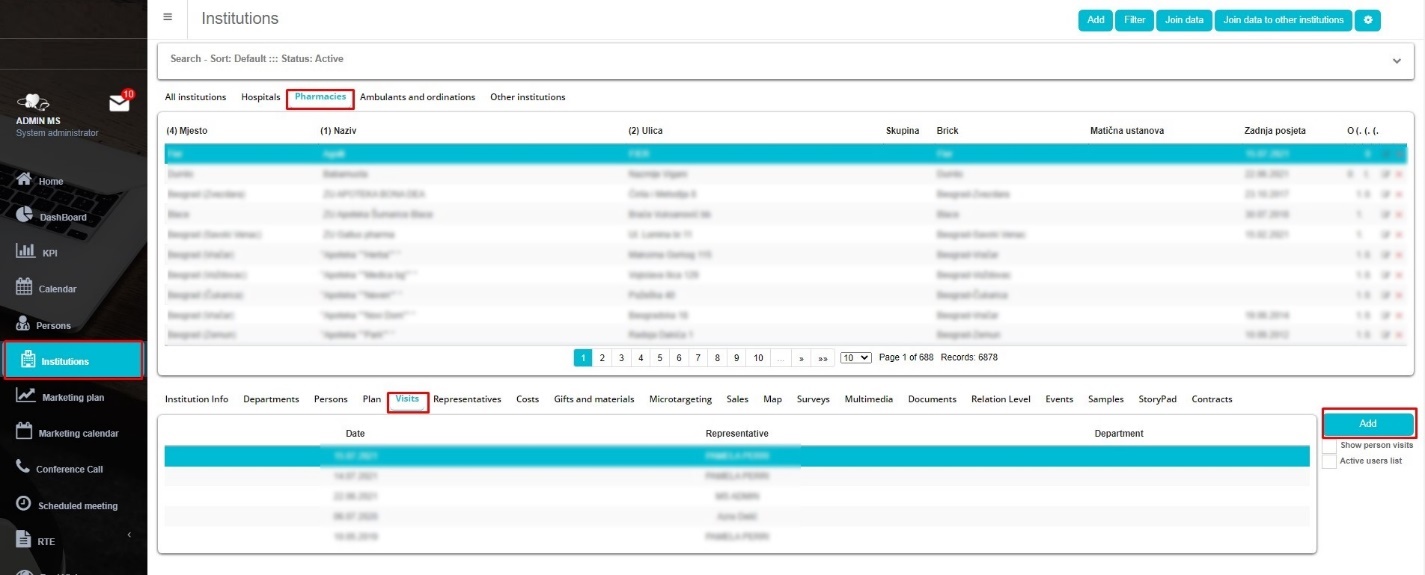1425x575 pixels.
Task: Click the Add visit button
Action: [x=1368, y=424]
